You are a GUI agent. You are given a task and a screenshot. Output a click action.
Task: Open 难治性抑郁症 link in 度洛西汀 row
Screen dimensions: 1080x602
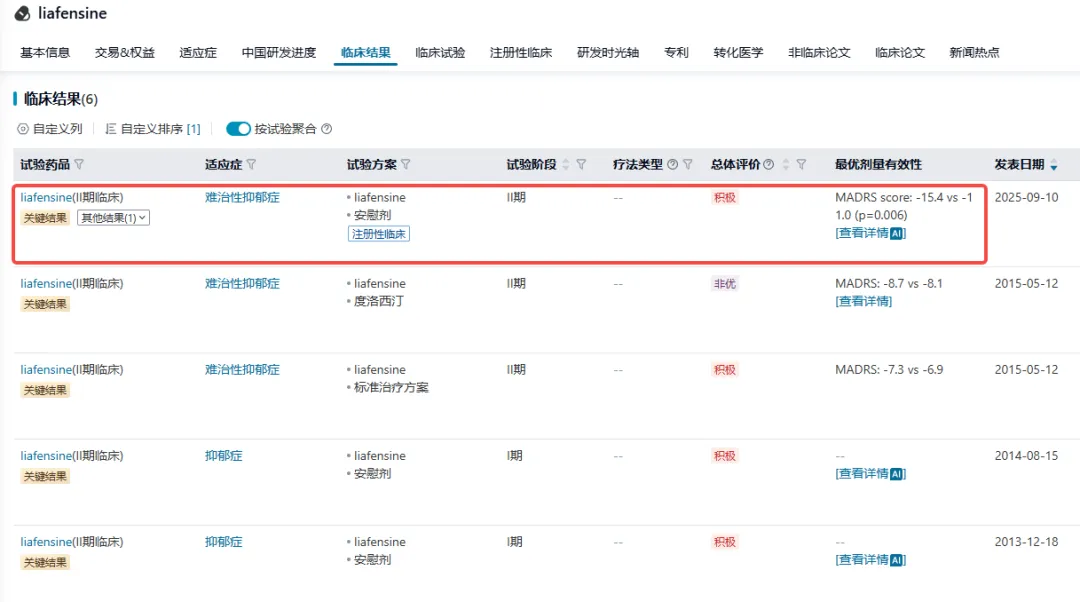pyautogui.click(x=242, y=283)
